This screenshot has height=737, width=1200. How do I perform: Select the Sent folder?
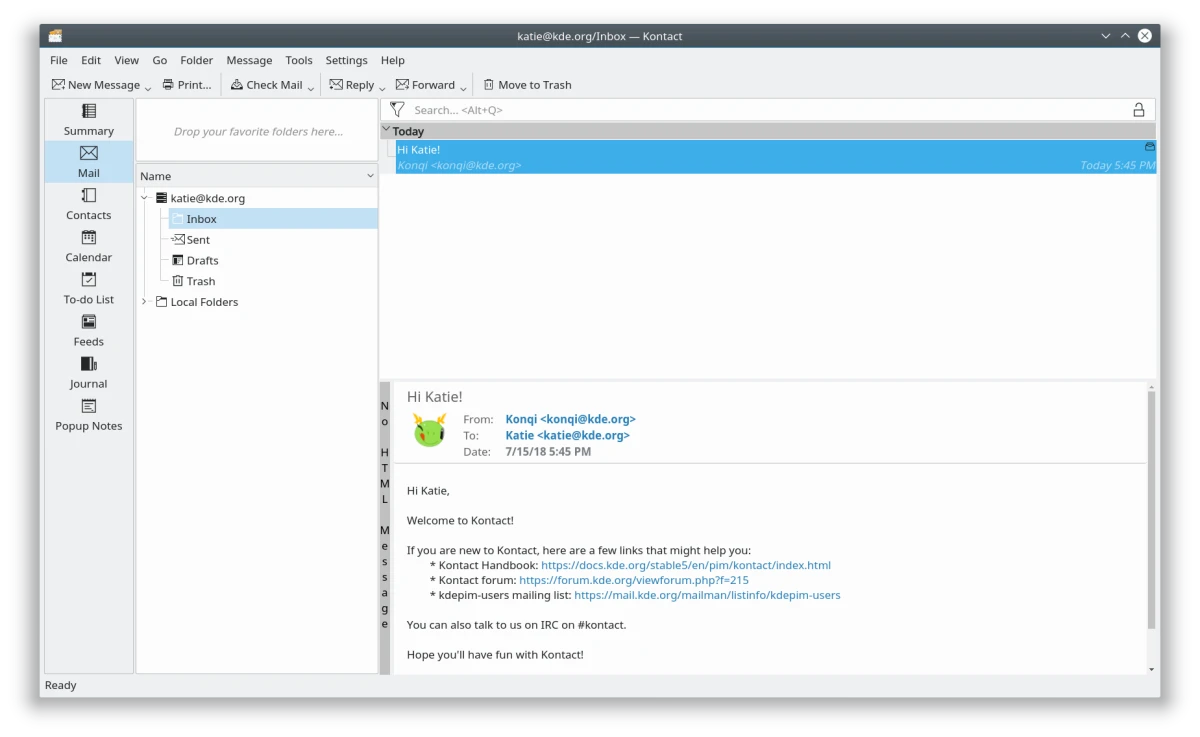tap(198, 240)
